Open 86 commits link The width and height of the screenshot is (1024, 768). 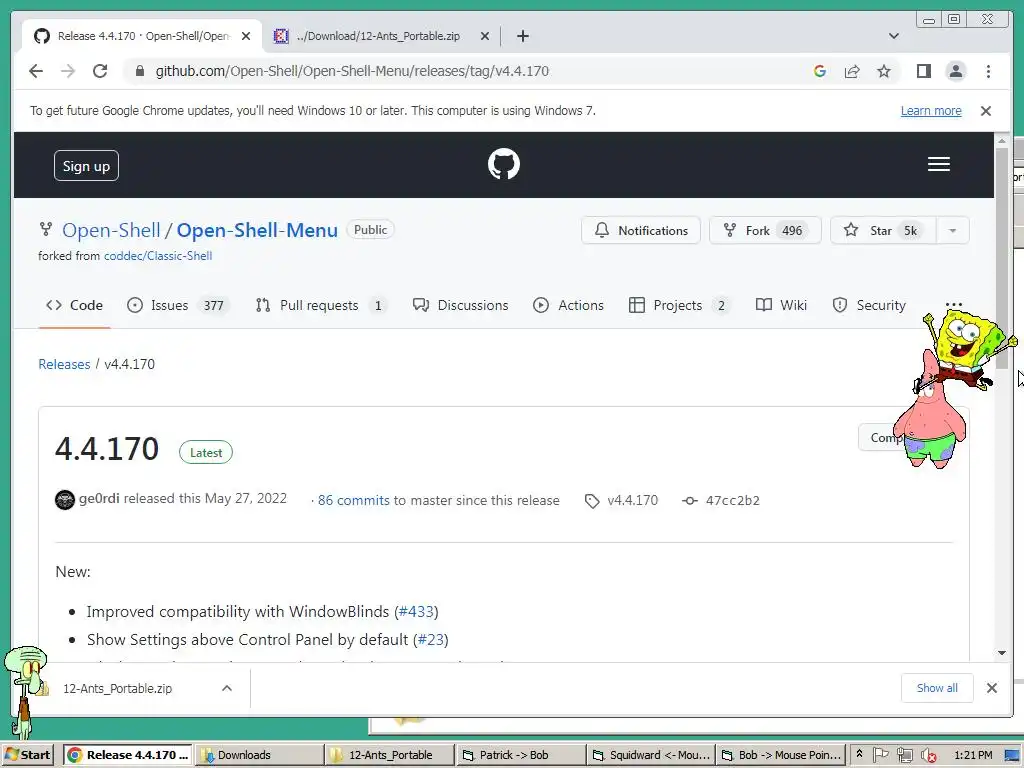tap(353, 500)
